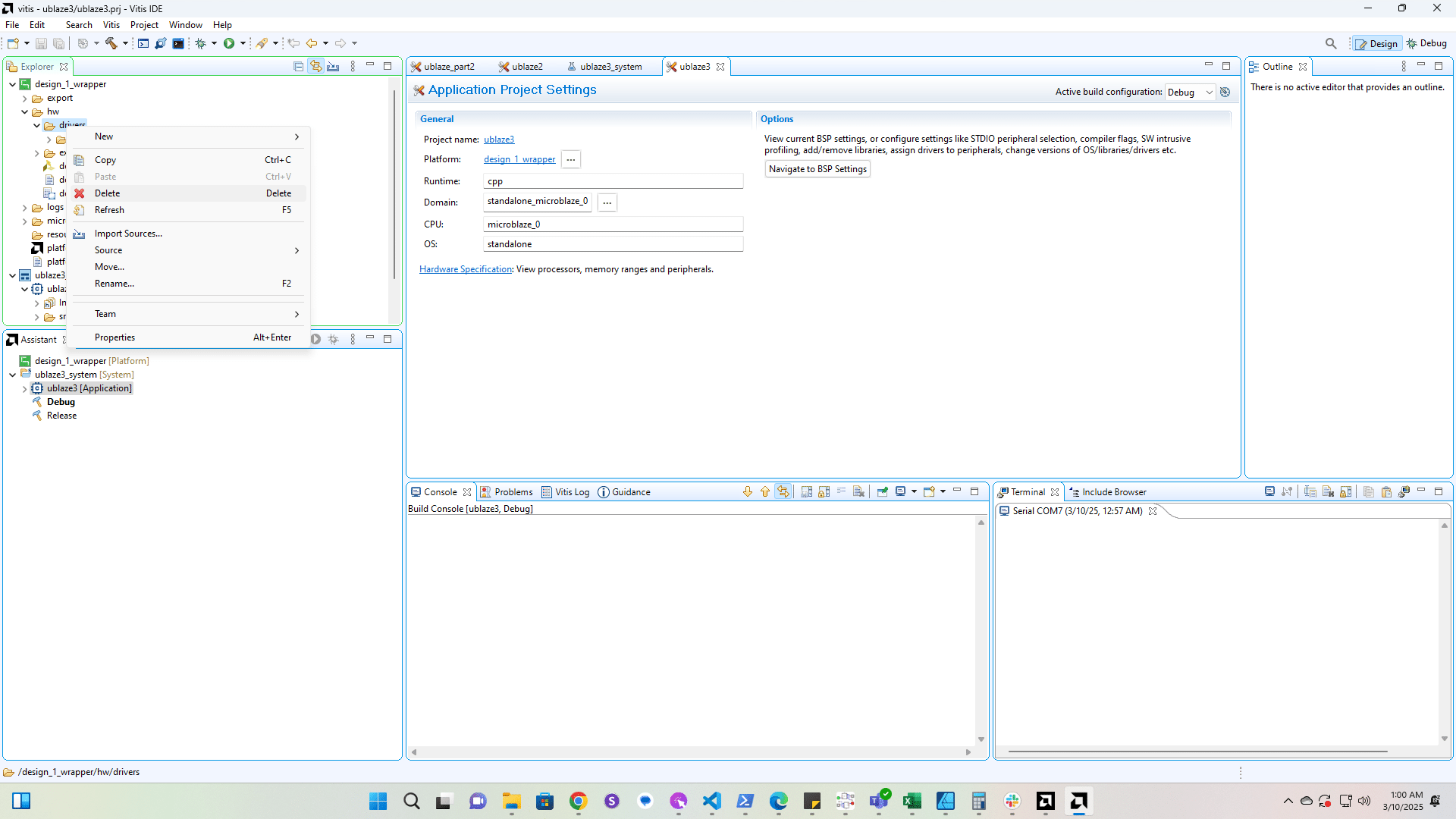Viewport: 1456px width, 819px height.
Task: Choose Delete from the context menu
Action: click(x=108, y=193)
